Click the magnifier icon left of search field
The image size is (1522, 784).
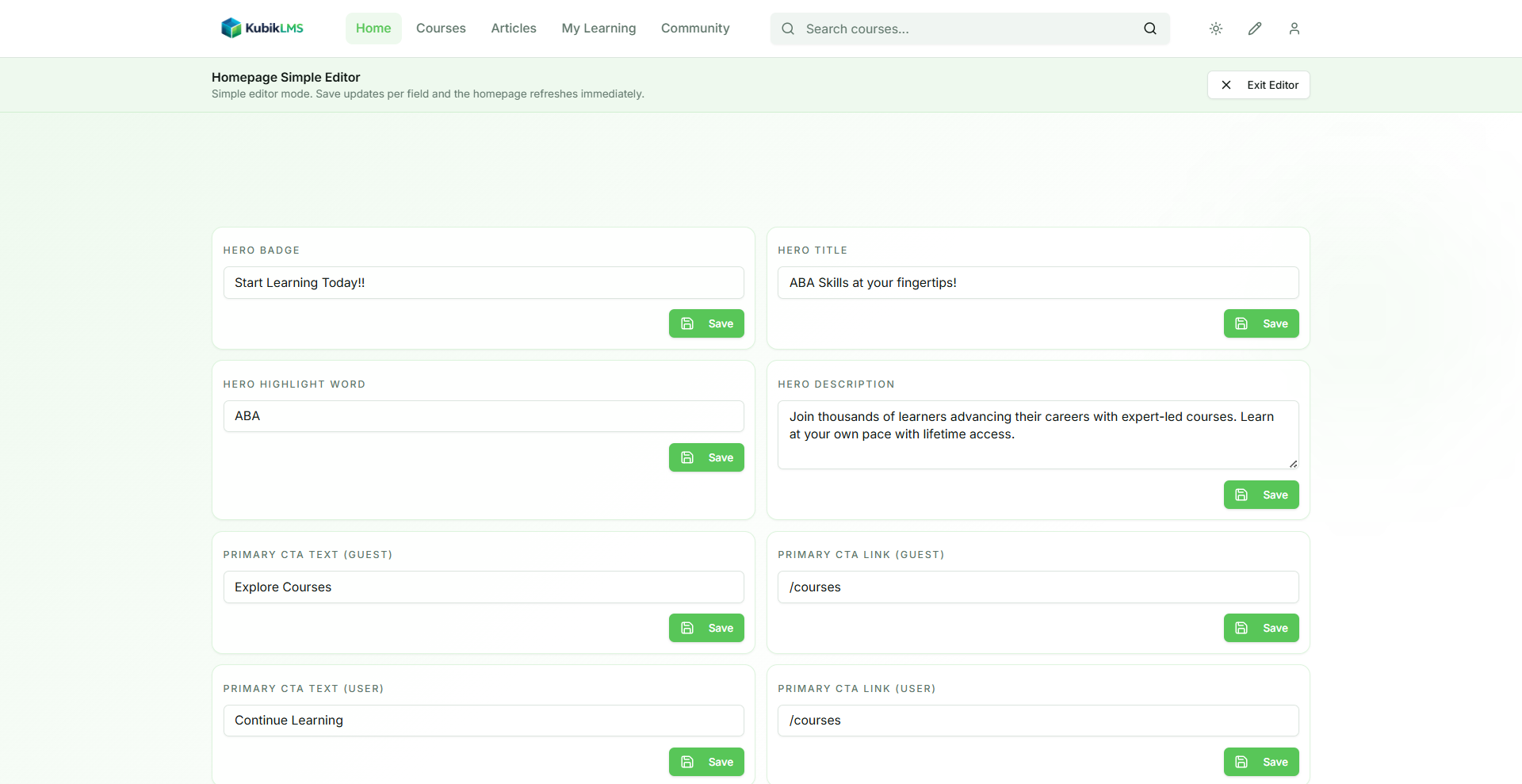click(788, 29)
